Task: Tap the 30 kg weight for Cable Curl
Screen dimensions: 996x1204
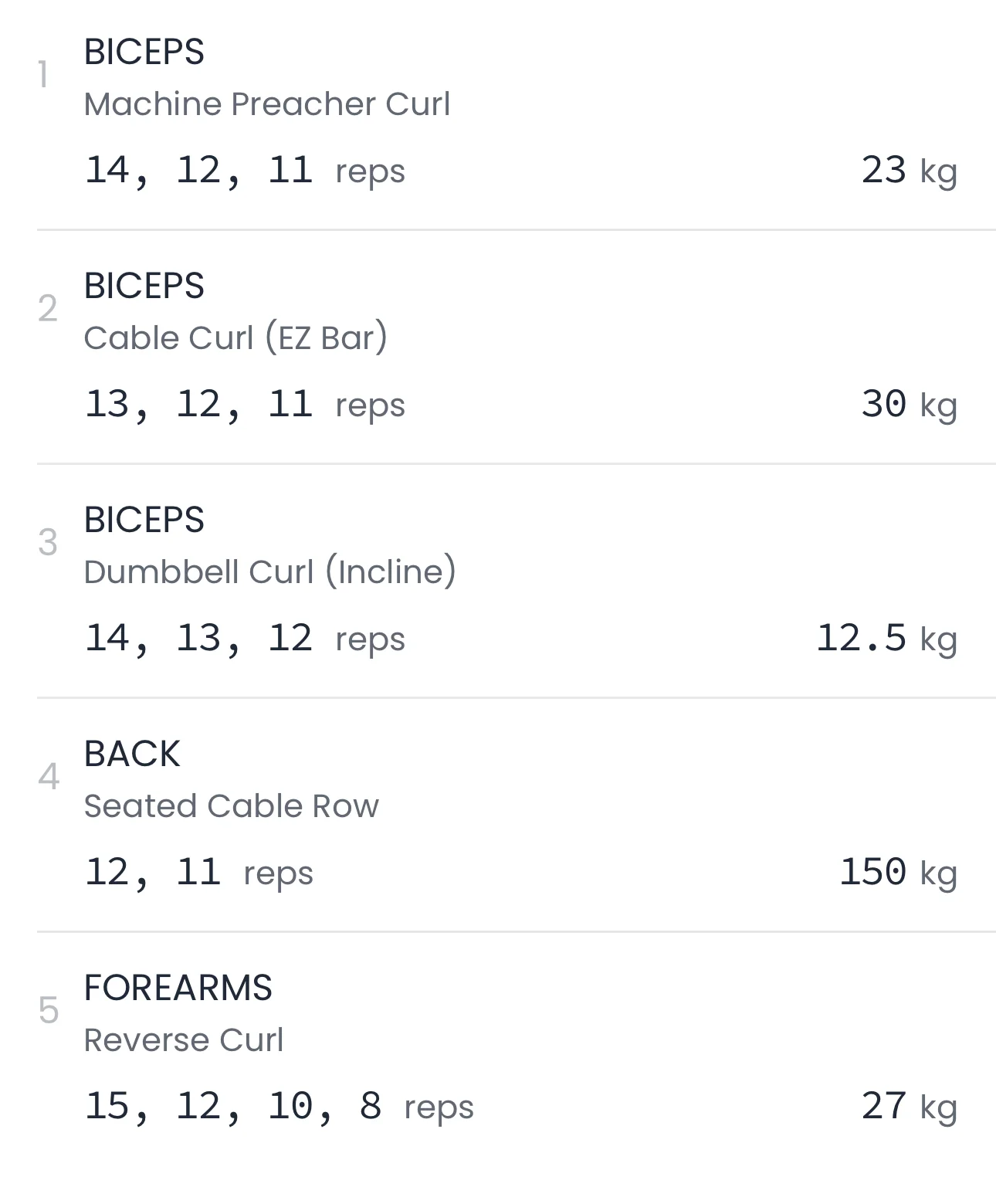Action: [x=908, y=405]
